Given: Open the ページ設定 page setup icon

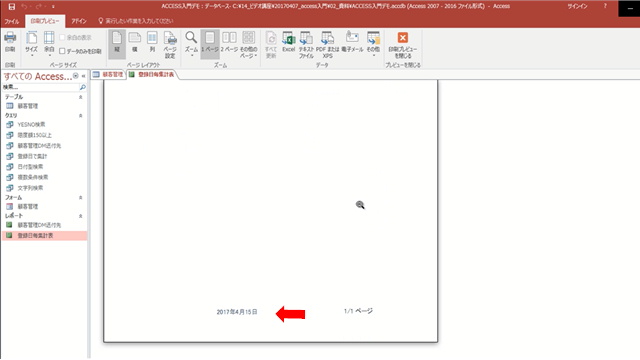Looking at the screenshot, I should tap(170, 45).
